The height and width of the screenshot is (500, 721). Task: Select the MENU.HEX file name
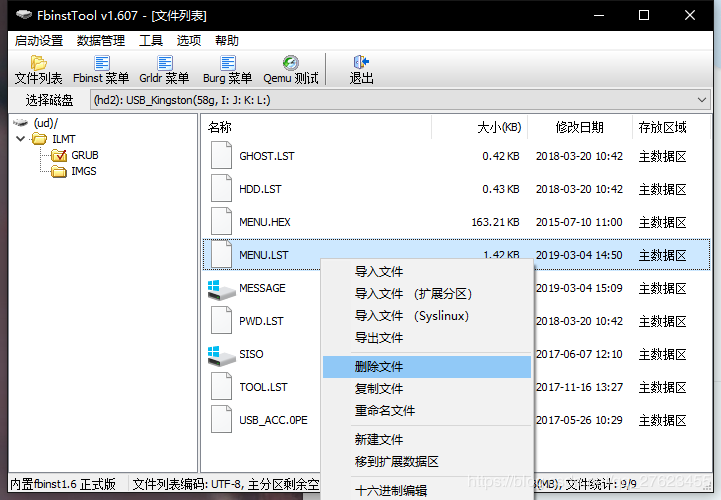pos(265,222)
